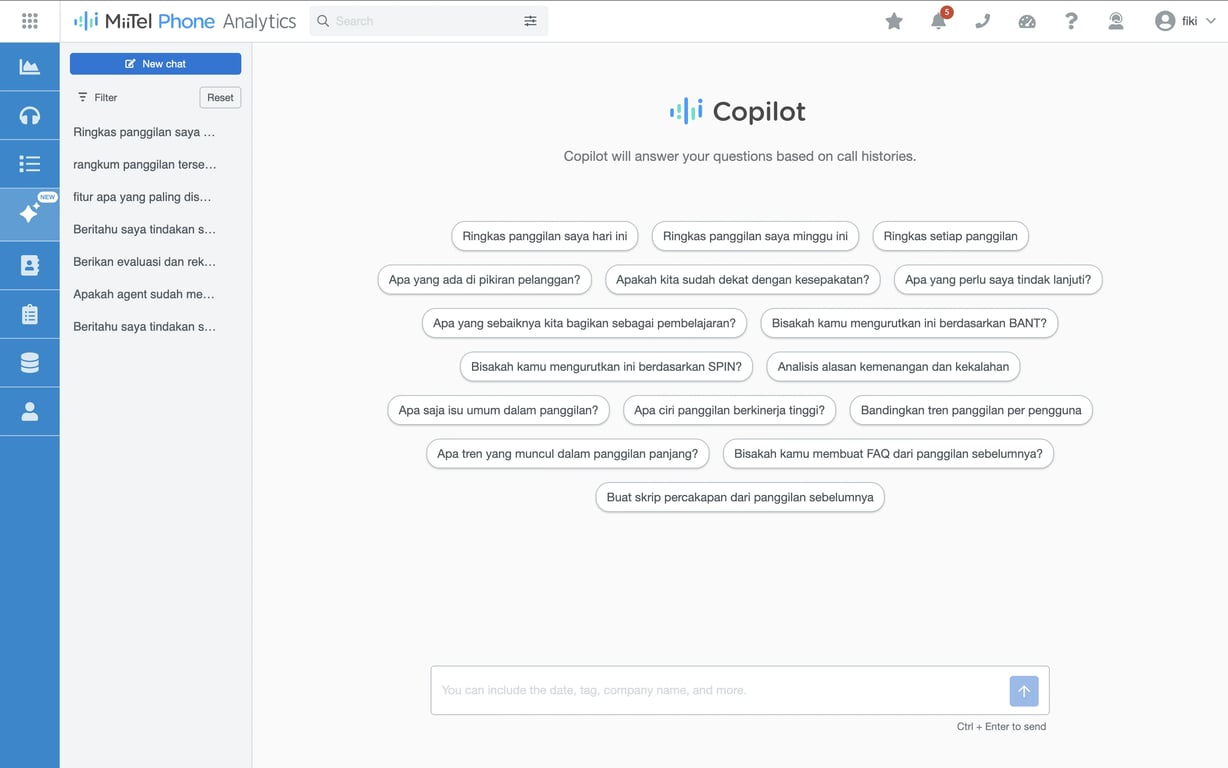
Task: Click the help question mark icon
Action: point(1071,21)
